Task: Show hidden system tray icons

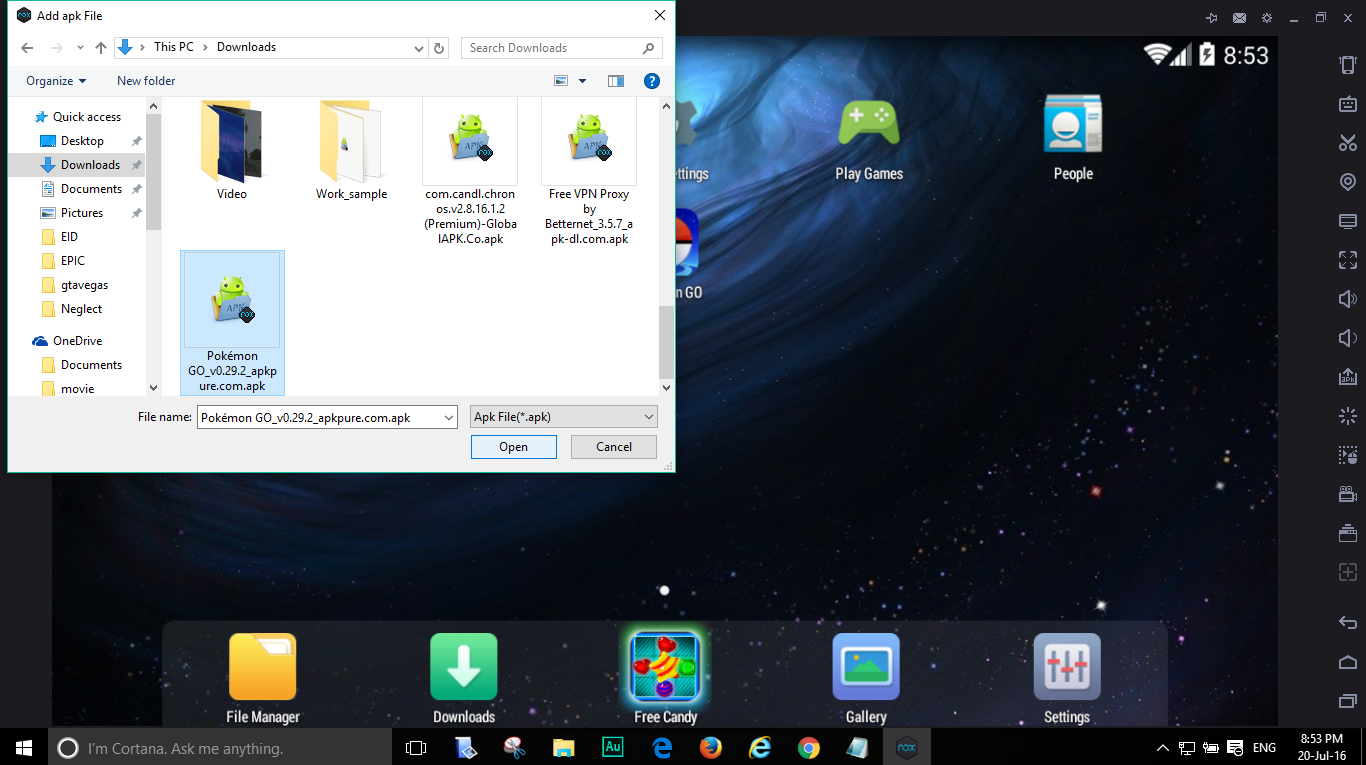Action: (1163, 747)
